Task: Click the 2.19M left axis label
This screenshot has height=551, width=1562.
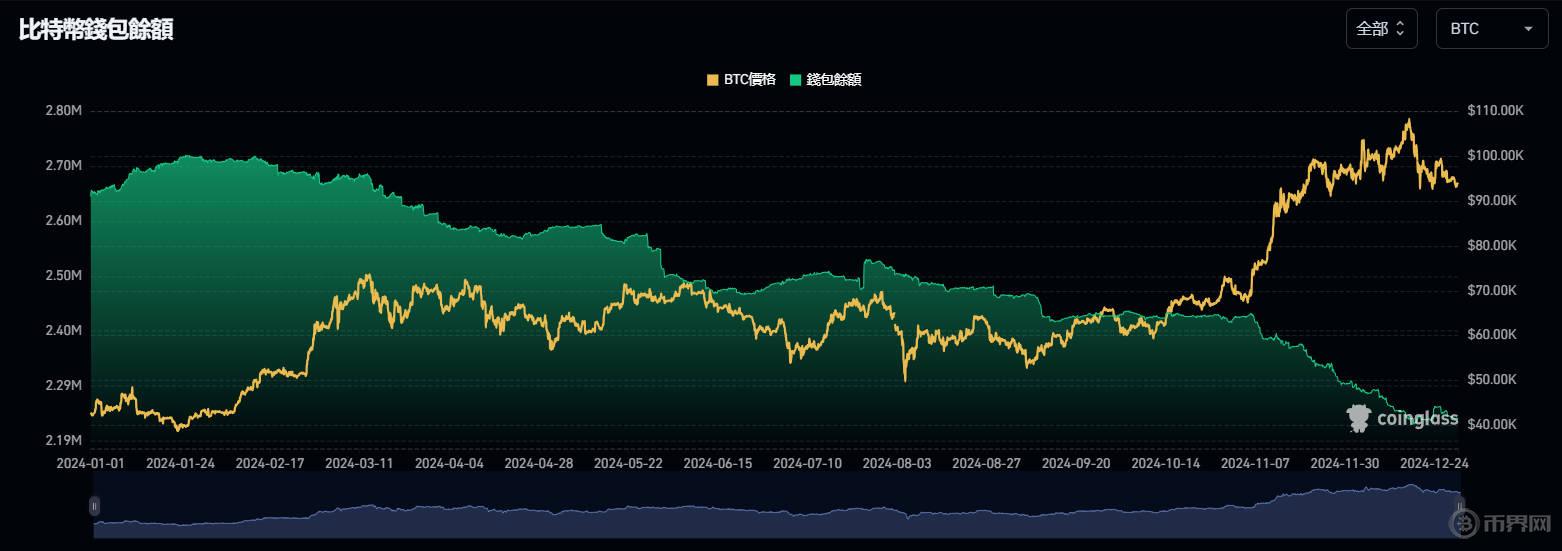Action: (63, 440)
